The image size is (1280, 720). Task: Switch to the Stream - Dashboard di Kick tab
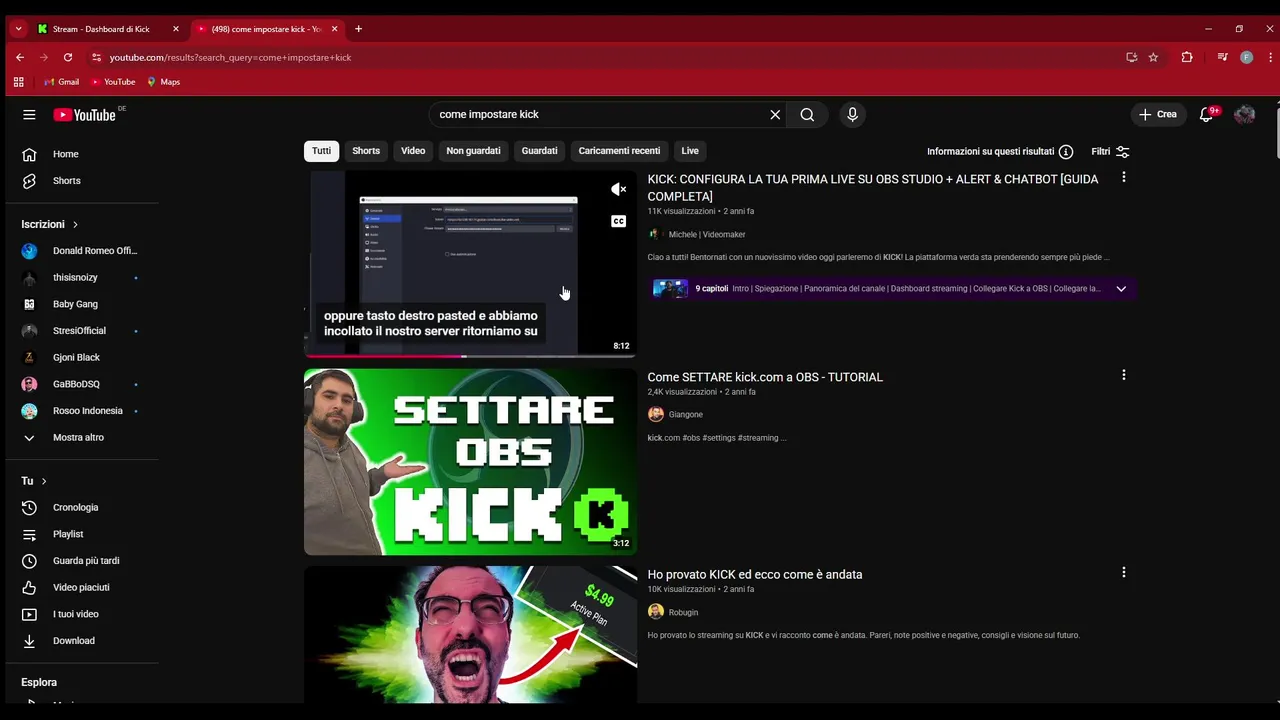pyautogui.click(x=100, y=29)
